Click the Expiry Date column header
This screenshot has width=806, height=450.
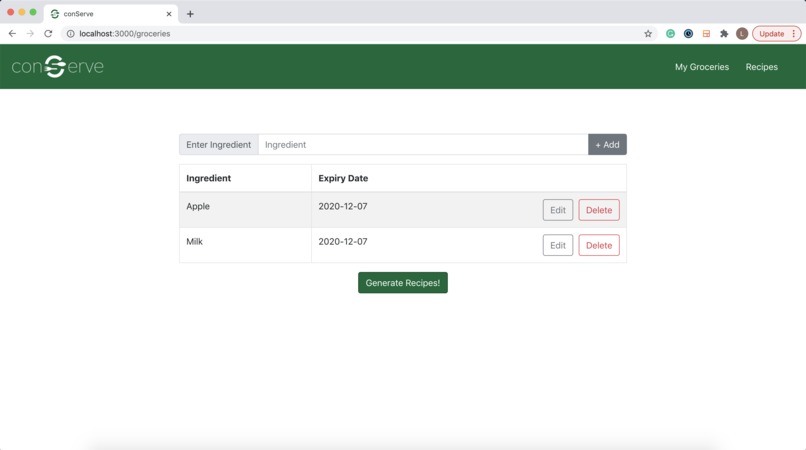[x=343, y=178]
